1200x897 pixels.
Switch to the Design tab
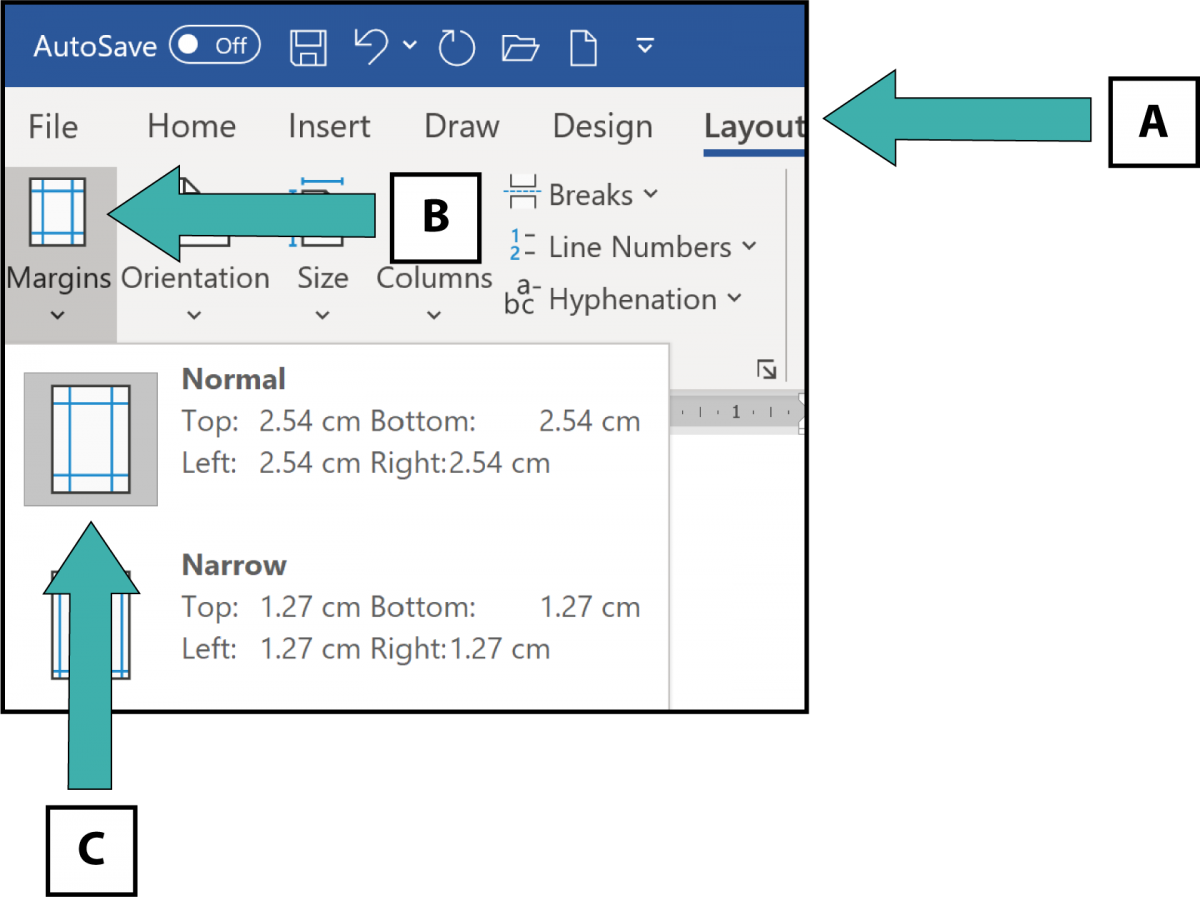coord(602,127)
